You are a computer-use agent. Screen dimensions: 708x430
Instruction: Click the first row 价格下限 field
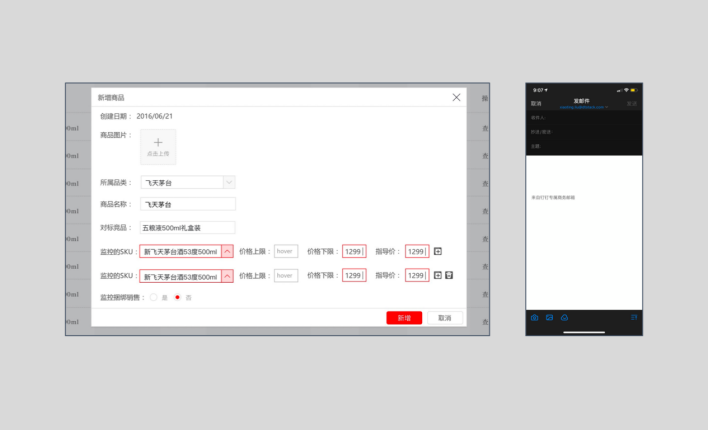tap(354, 251)
